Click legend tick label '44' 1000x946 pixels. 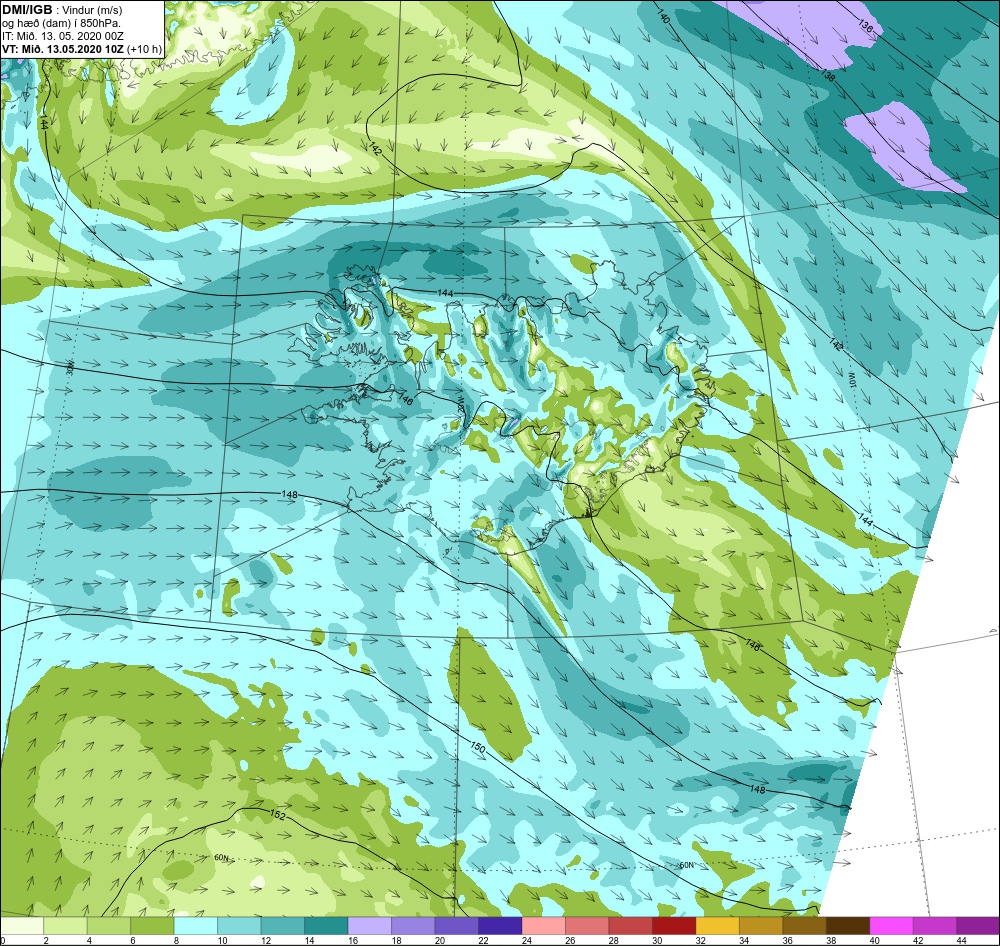960,940
